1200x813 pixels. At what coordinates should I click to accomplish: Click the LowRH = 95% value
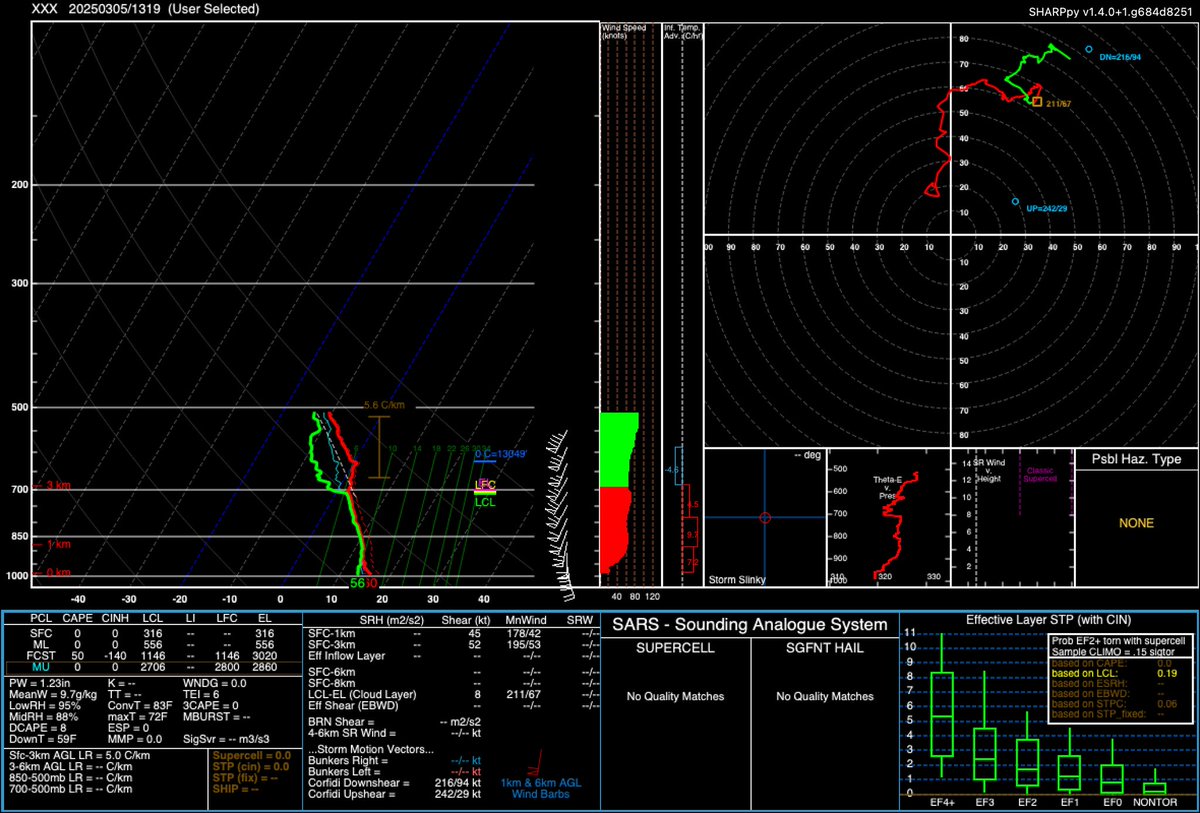45,705
